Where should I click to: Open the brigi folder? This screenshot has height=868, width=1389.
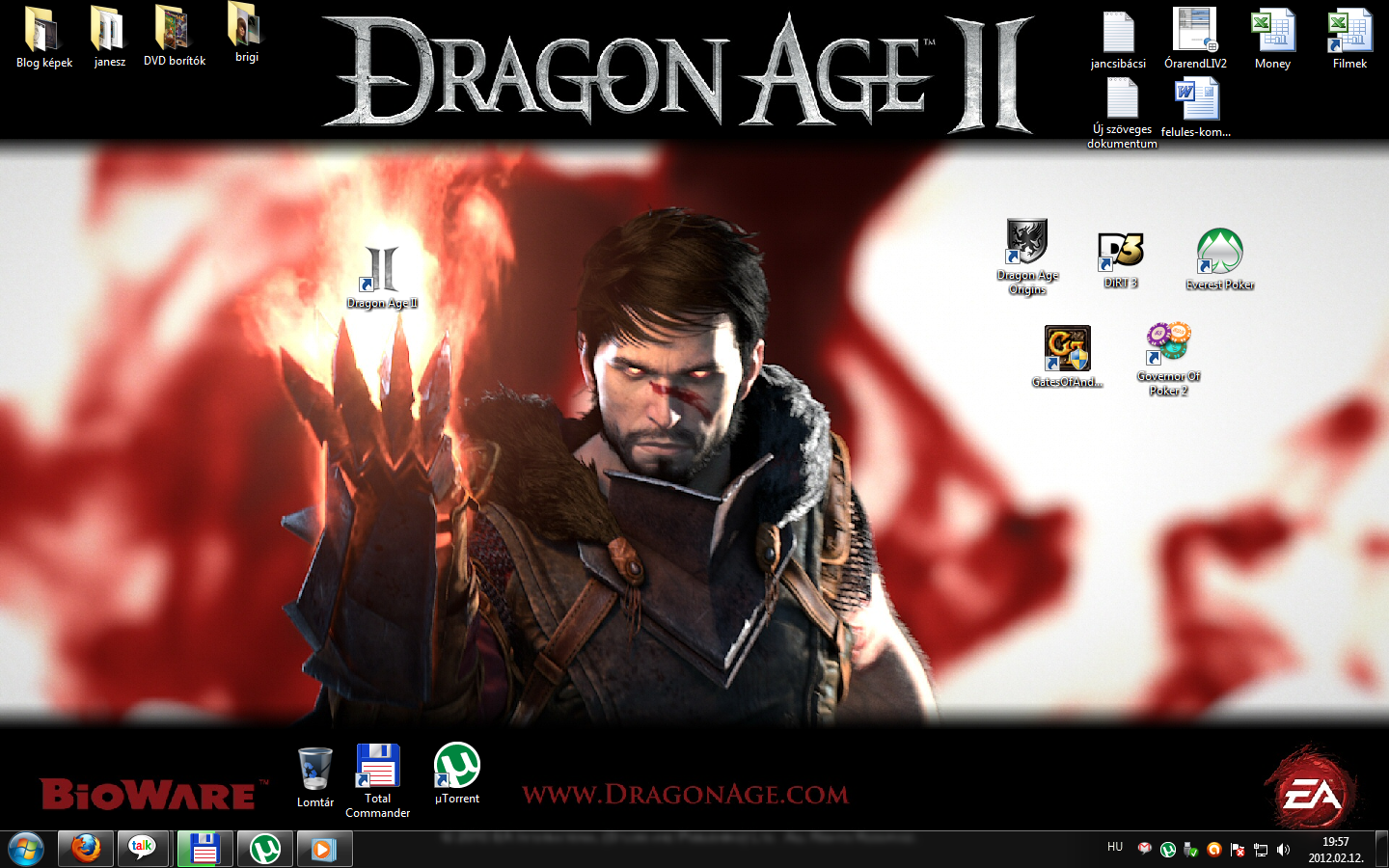(x=246, y=34)
